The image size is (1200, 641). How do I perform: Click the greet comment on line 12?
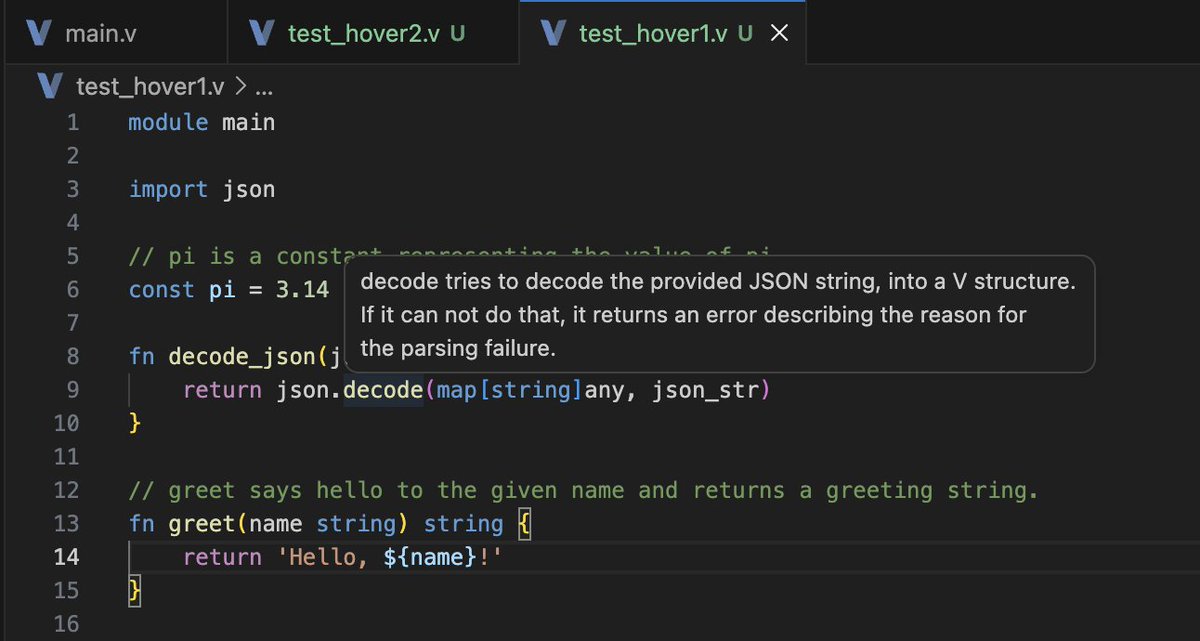click(584, 491)
